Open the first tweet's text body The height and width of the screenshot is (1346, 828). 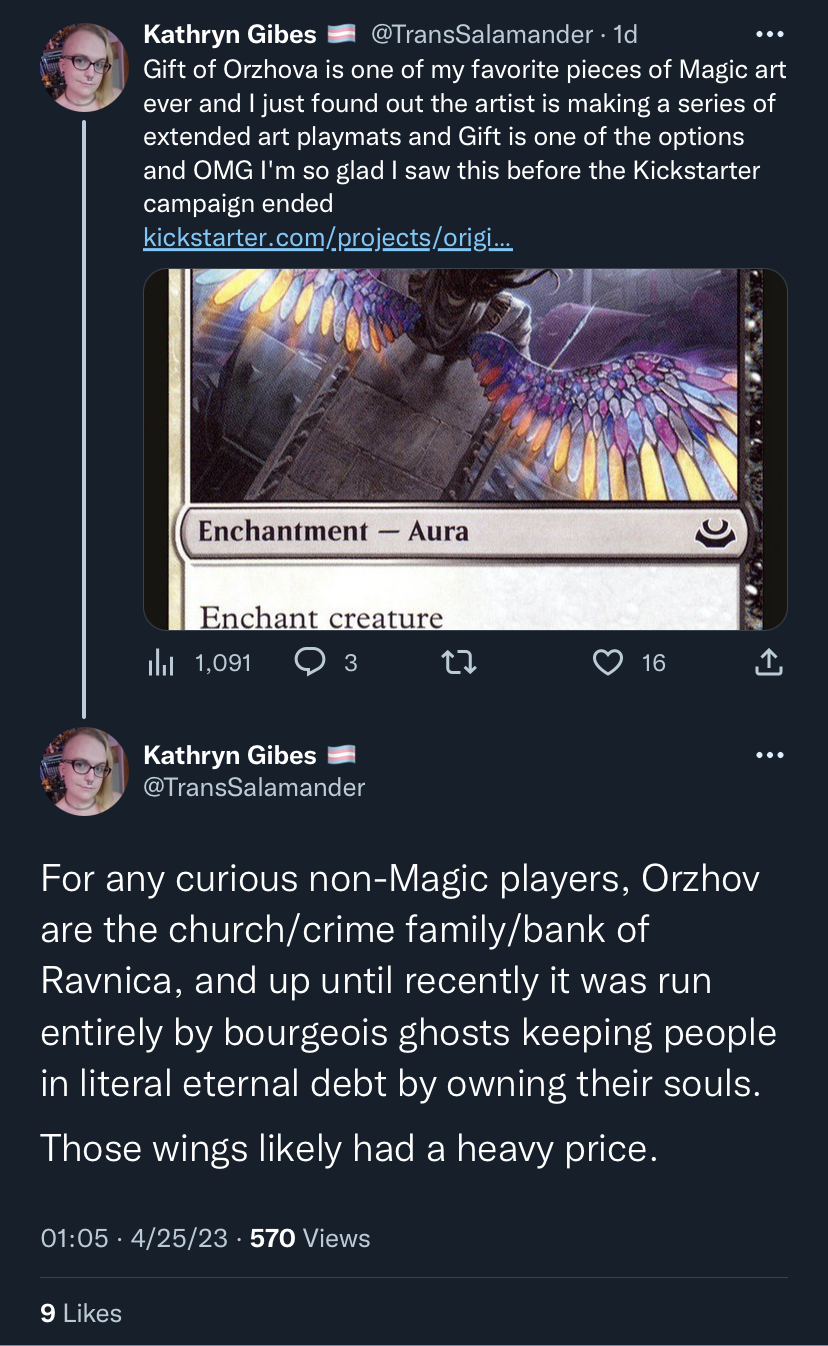pyautogui.click(x=465, y=137)
